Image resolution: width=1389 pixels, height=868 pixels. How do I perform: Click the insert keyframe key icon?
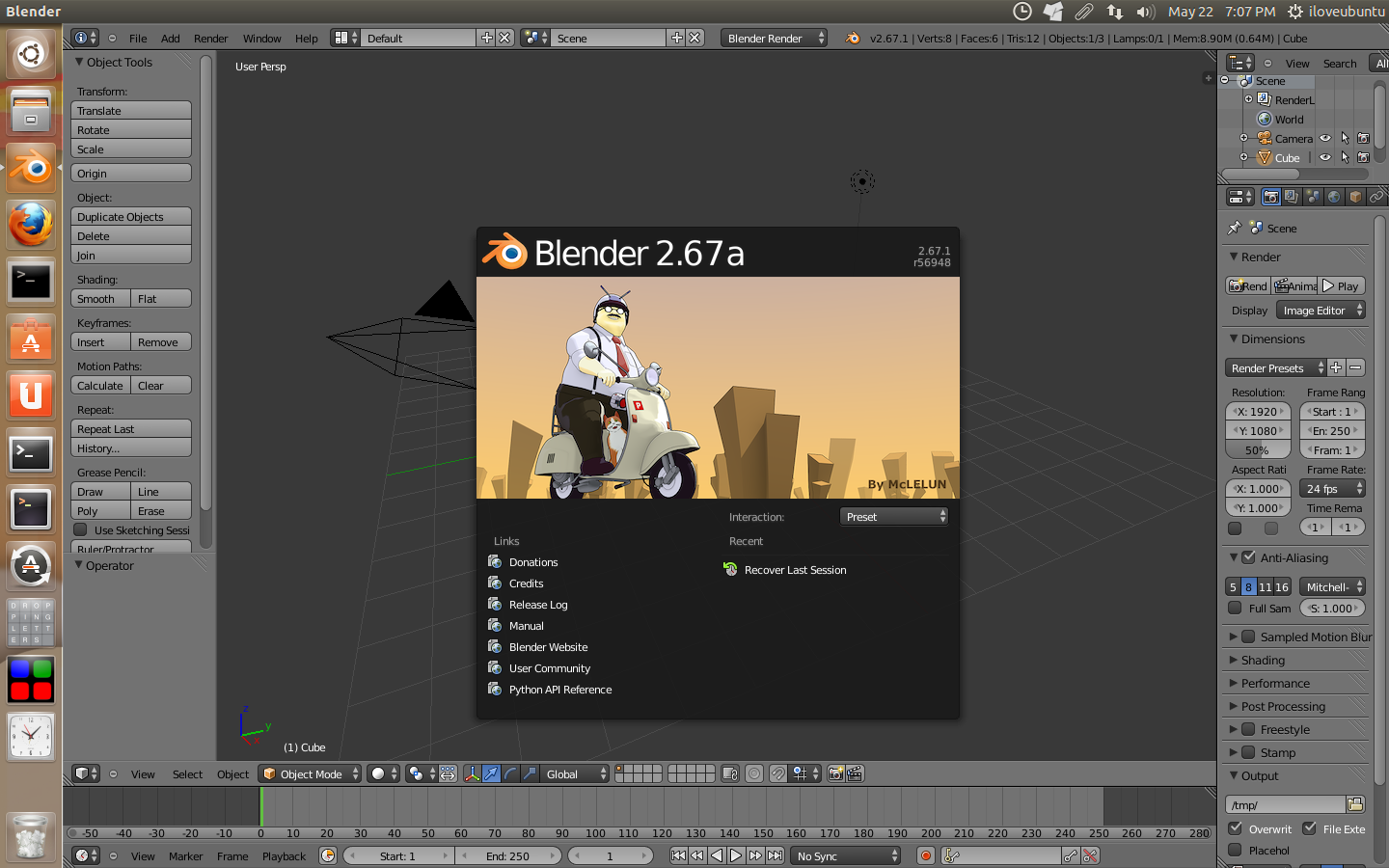coord(1071,855)
